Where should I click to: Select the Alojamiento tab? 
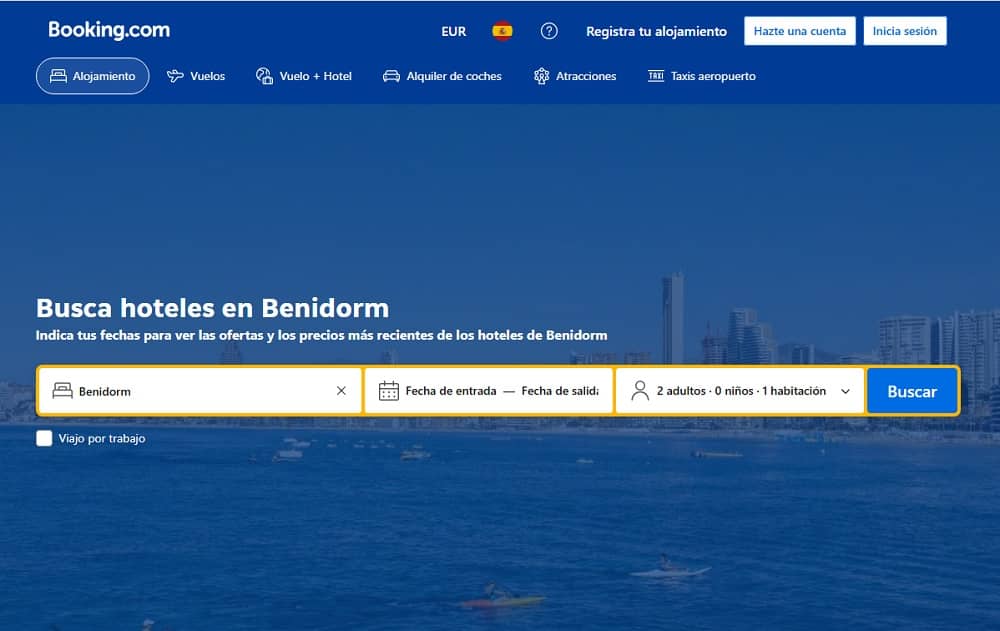[x=92, y=76]
